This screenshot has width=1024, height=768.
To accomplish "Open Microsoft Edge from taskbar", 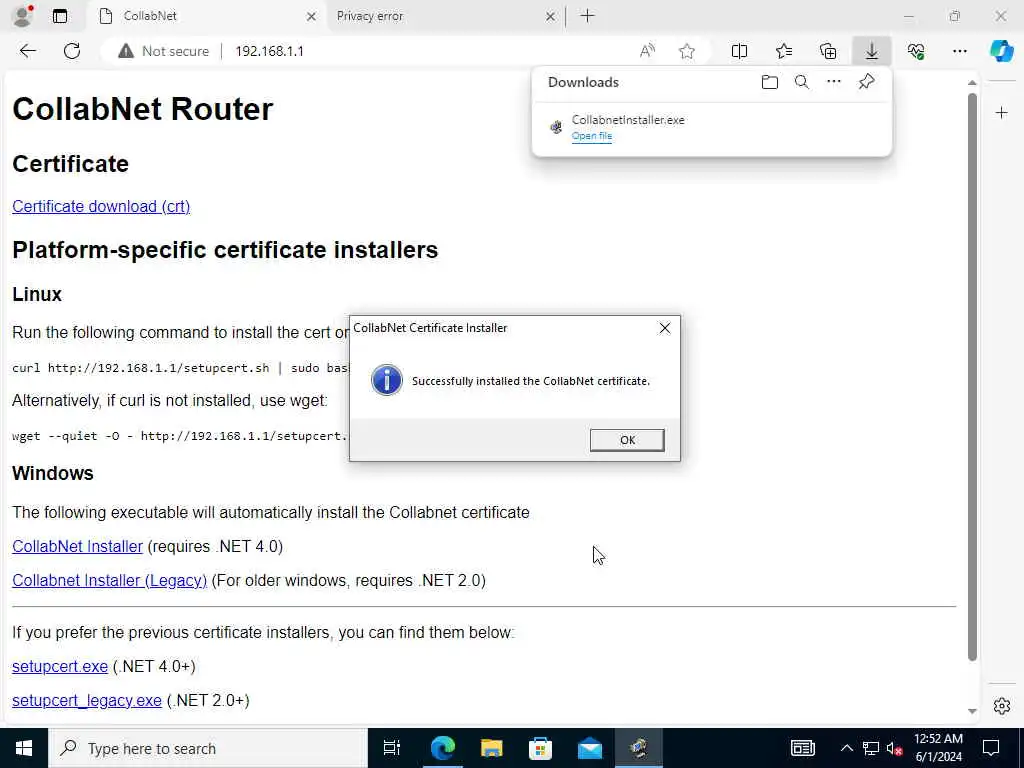I will [442, 748].
